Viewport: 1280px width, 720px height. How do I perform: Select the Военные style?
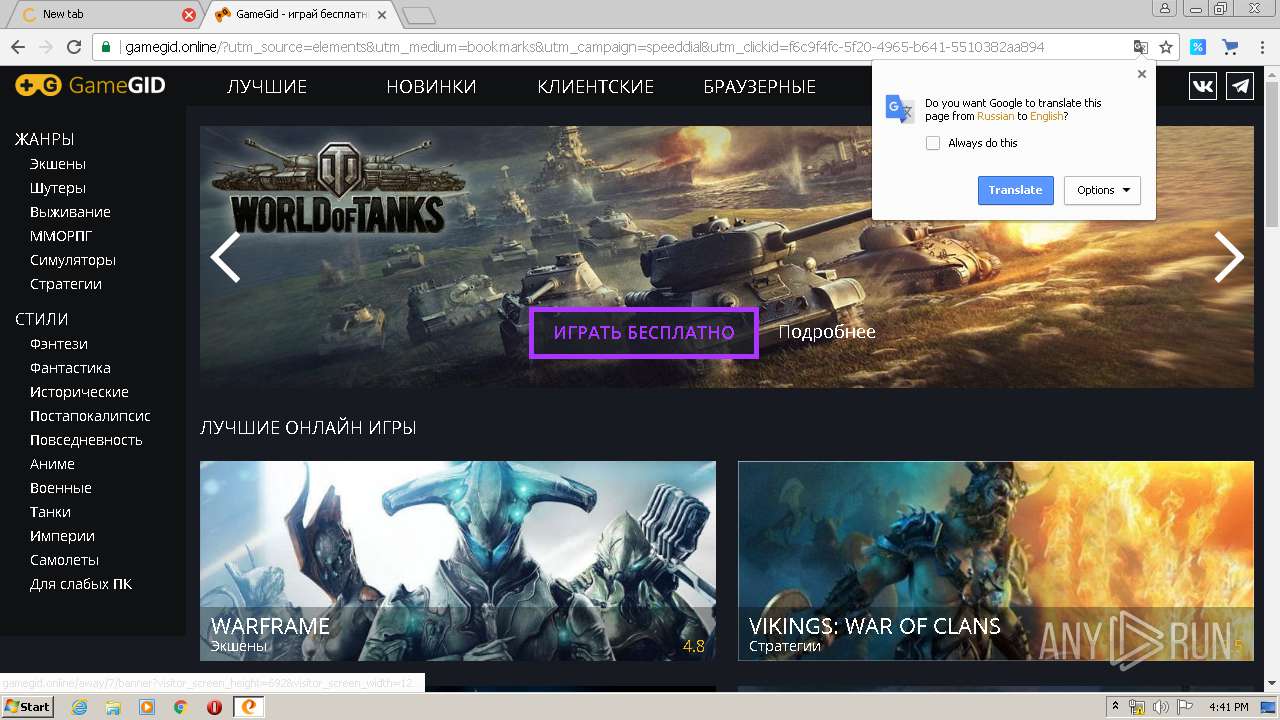tap(61, 488)
